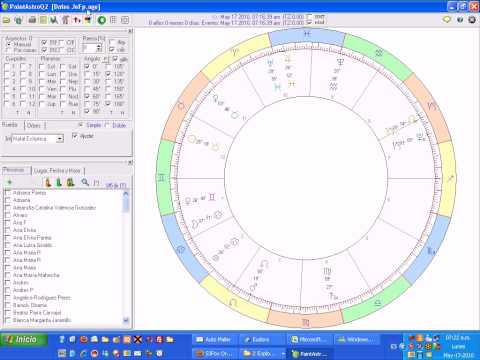Image resolution: width=480 pixels, height=360 pixels.
Task: Click the Aquarius glyph on the green ring segment
Action: tap(379, 52)
